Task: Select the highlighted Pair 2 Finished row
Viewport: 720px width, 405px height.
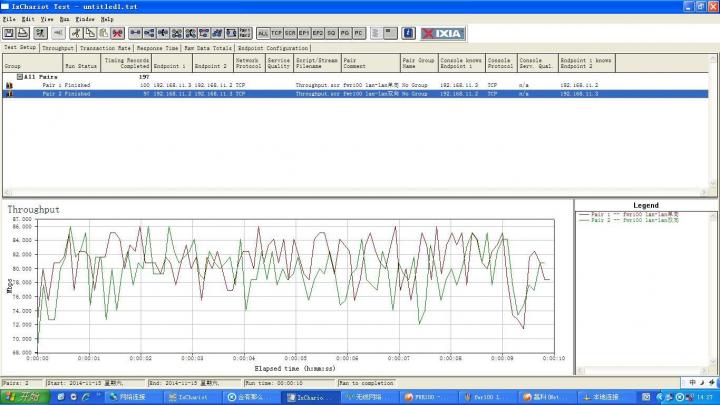Action: (x=356, y=94)
